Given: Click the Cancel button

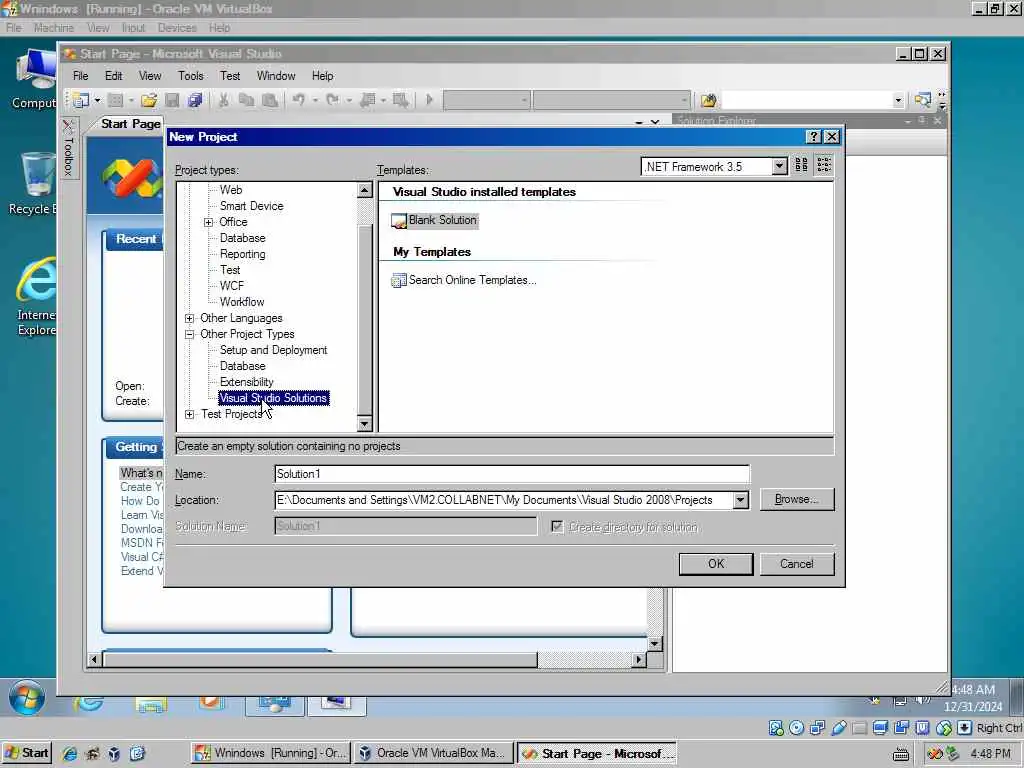Looking at the screenshot, I should point(797,564).
